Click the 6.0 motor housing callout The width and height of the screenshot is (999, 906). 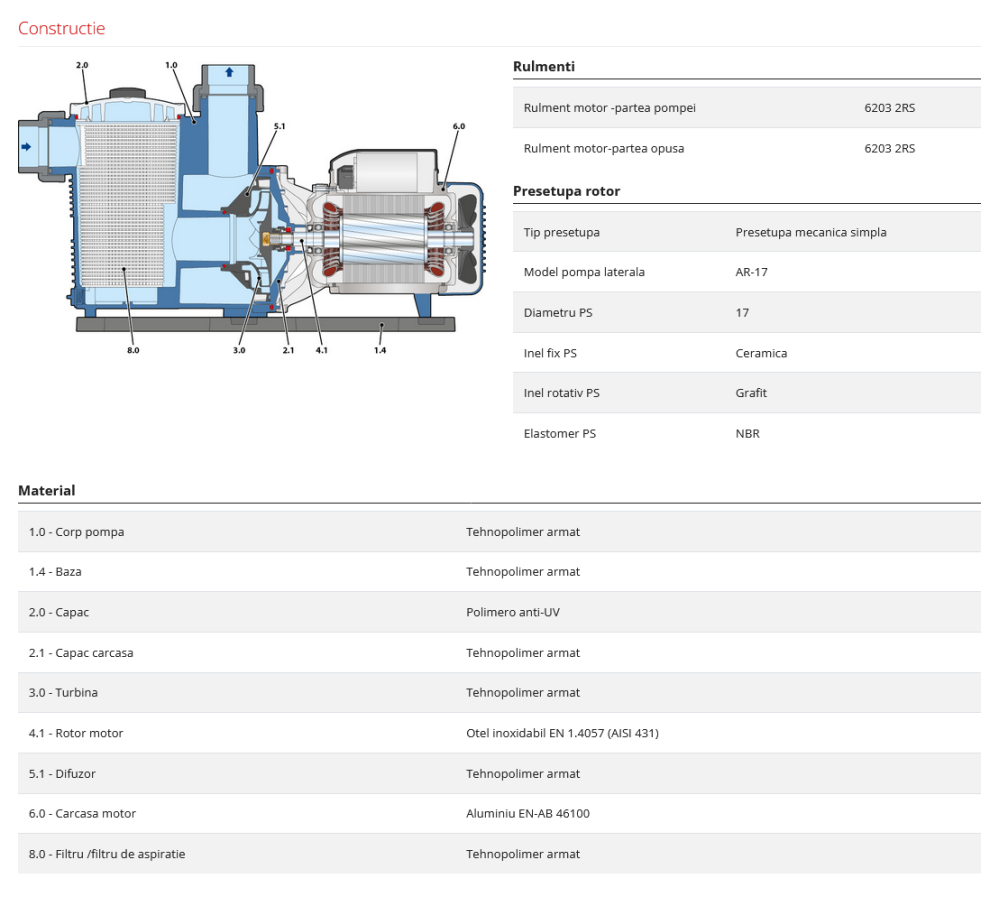point(458,127)
